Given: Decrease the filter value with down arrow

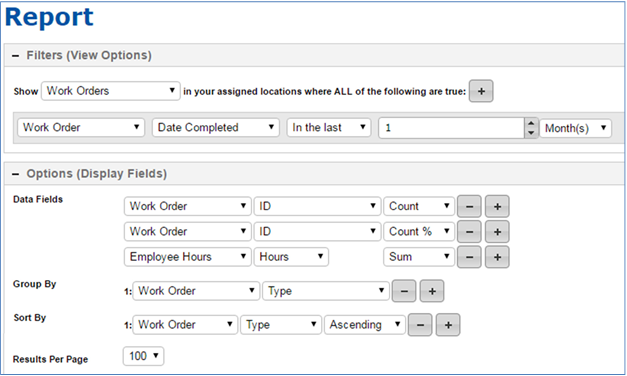Looking at the screenshot, I should [x=531, y=133].
